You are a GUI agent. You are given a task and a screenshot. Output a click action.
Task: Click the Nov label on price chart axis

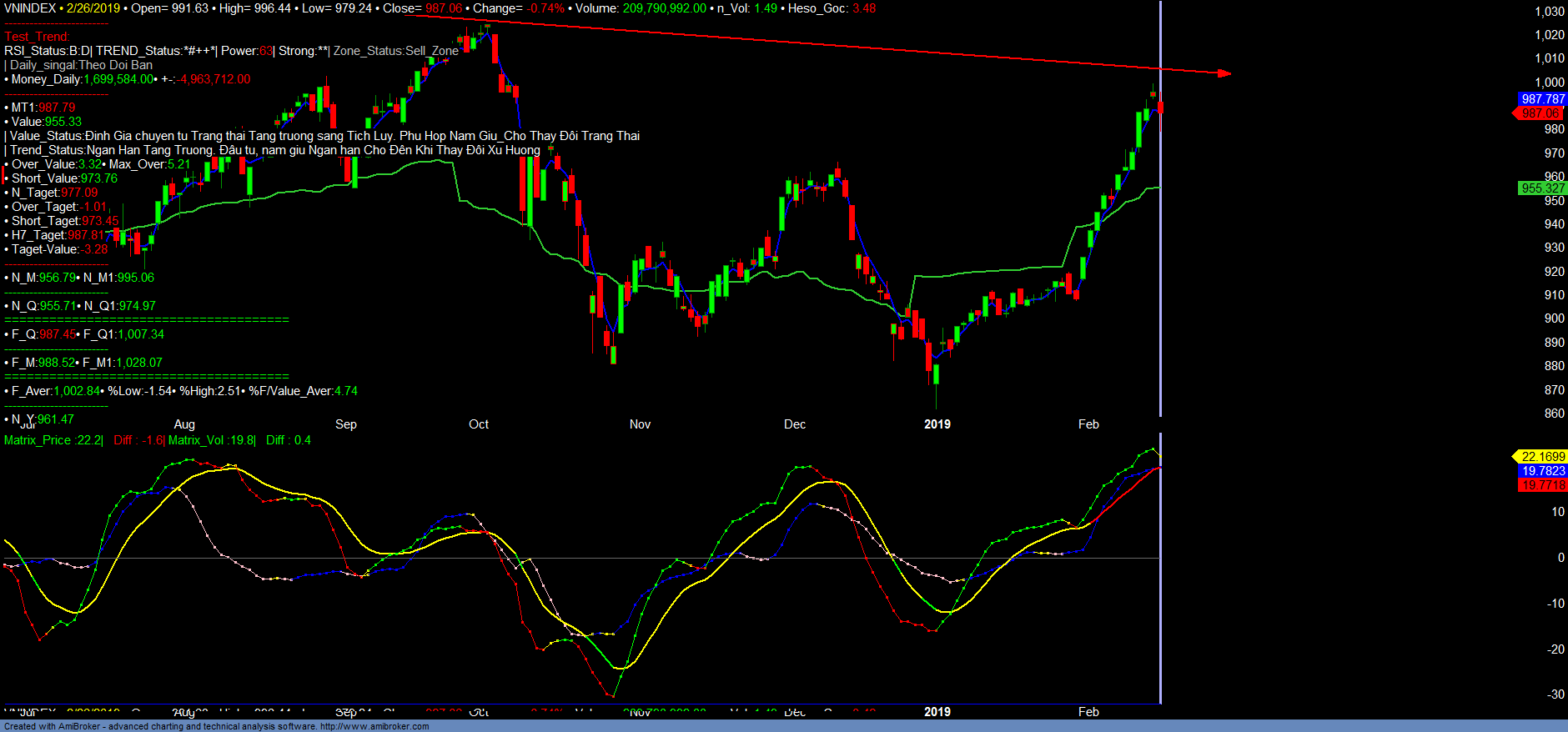coord(640,424)
